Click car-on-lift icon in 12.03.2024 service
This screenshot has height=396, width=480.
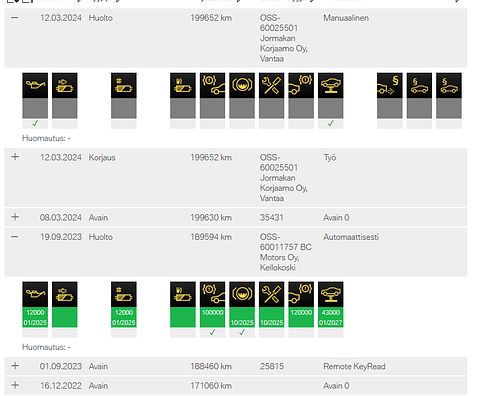pos(331,85)
